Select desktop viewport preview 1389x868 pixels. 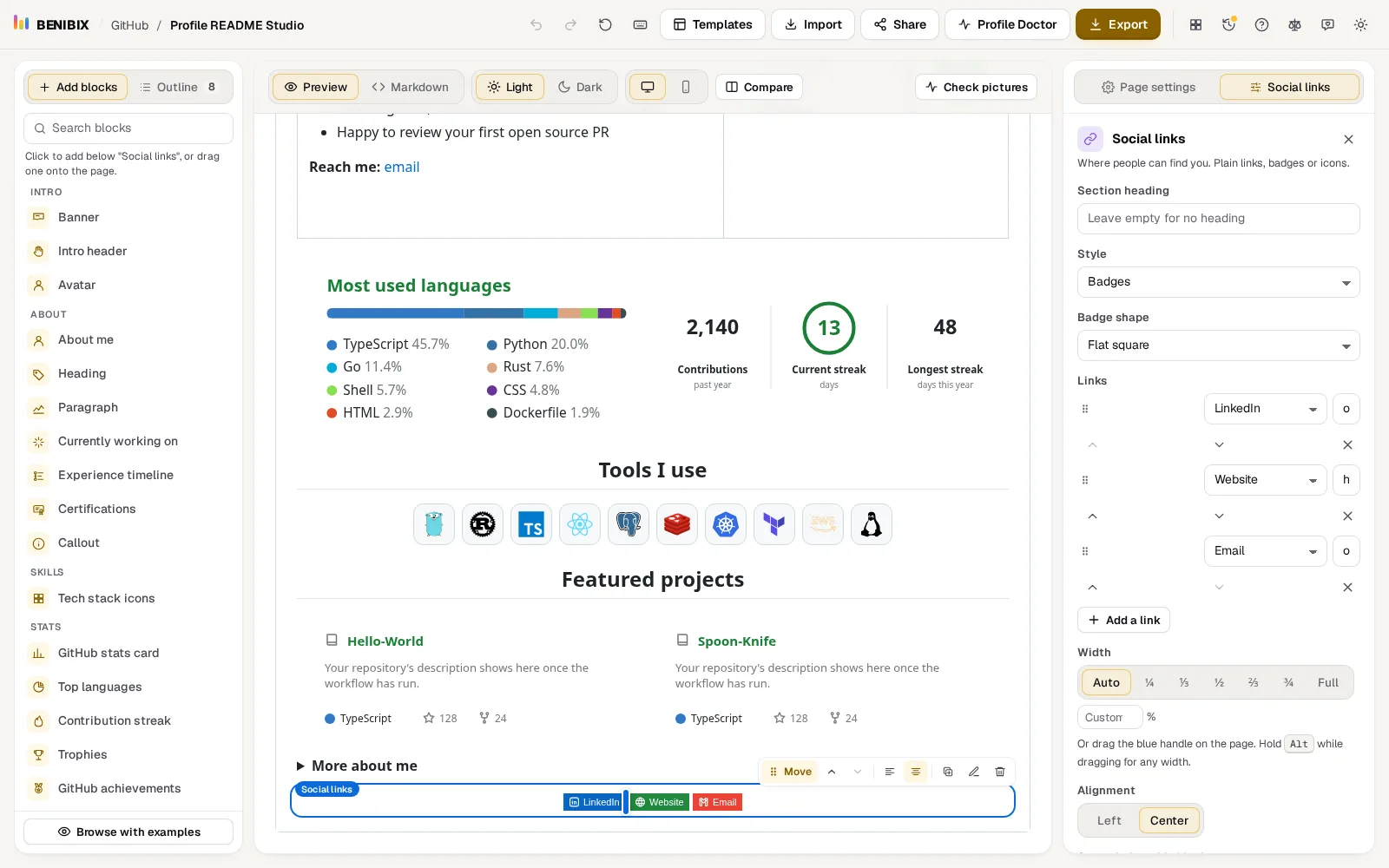648,87
